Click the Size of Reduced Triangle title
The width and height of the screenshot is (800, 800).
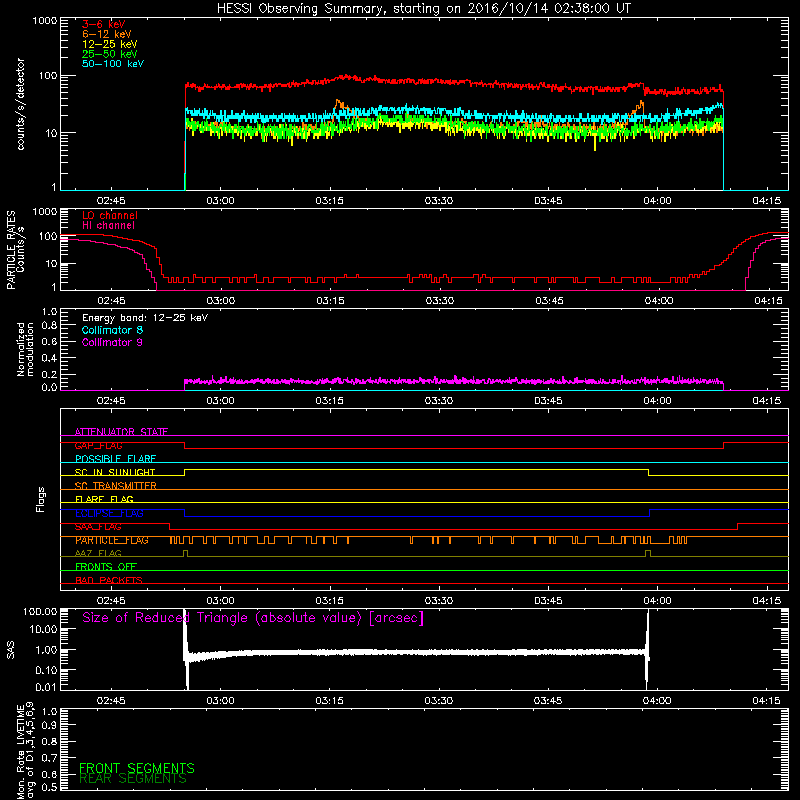(253, 618)
